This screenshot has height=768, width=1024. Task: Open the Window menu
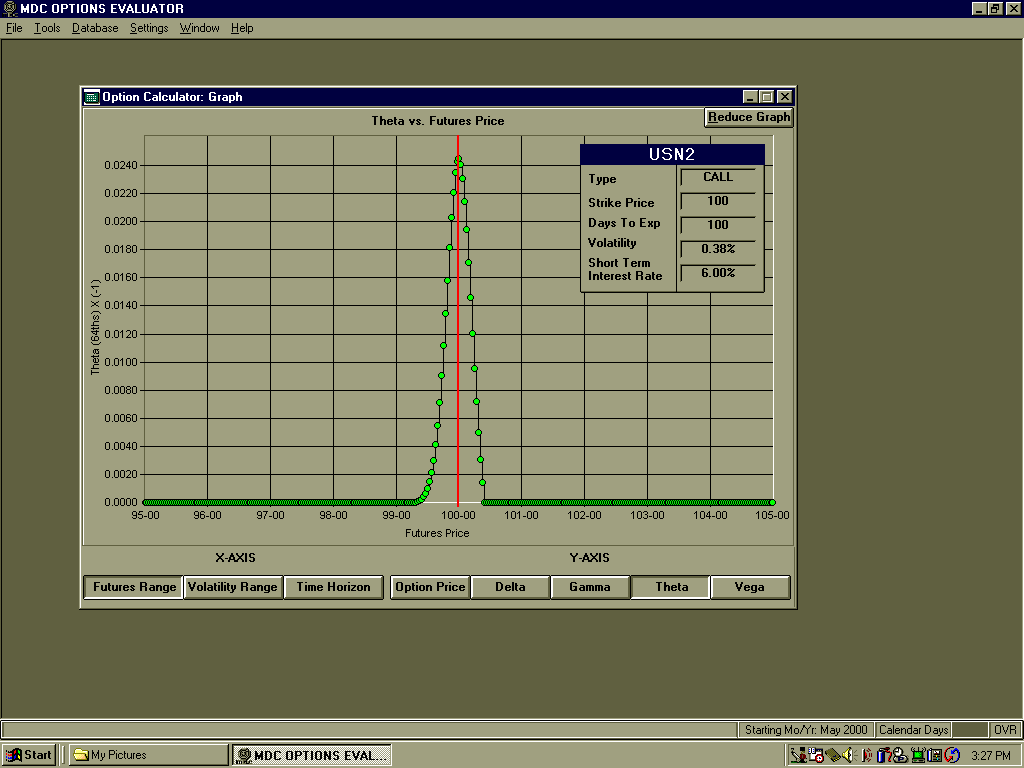click(x=199, y=28)
